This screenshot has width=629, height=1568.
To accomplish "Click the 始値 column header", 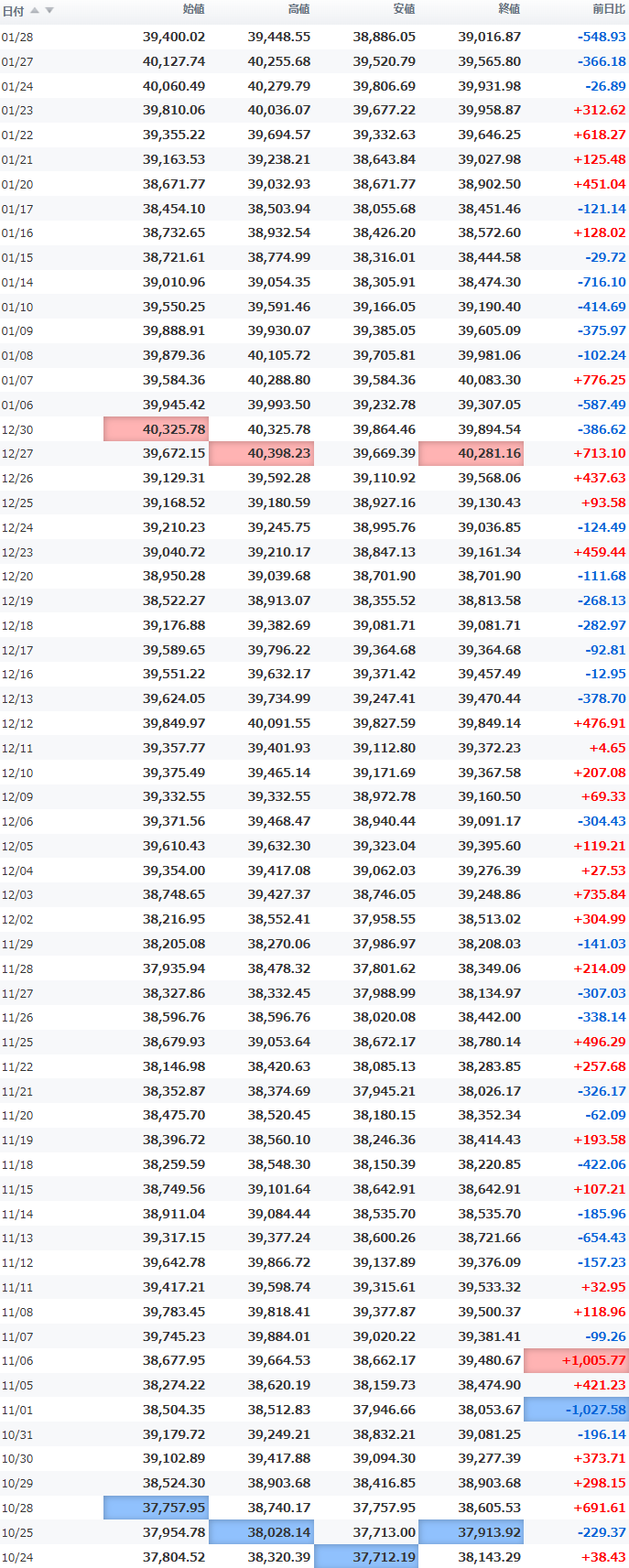I will click(193, 9).
